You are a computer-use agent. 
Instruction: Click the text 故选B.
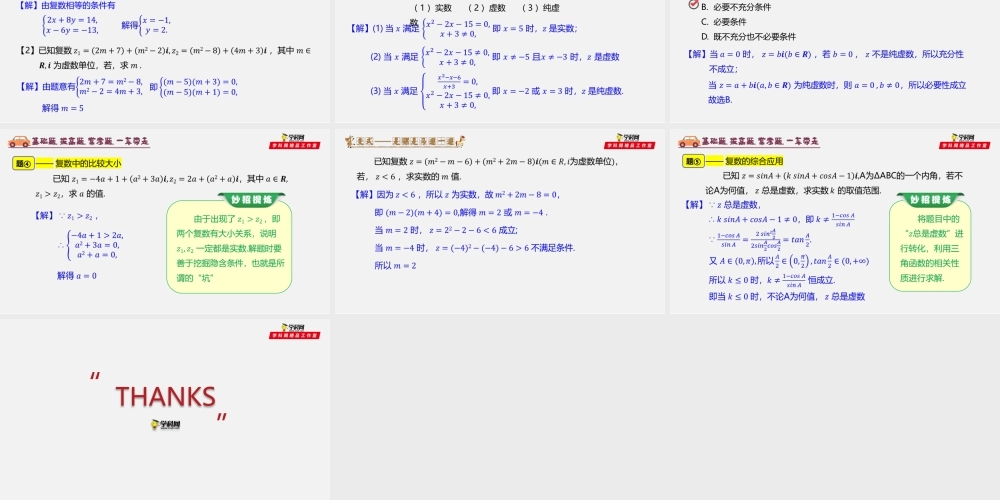pos(720,99)
